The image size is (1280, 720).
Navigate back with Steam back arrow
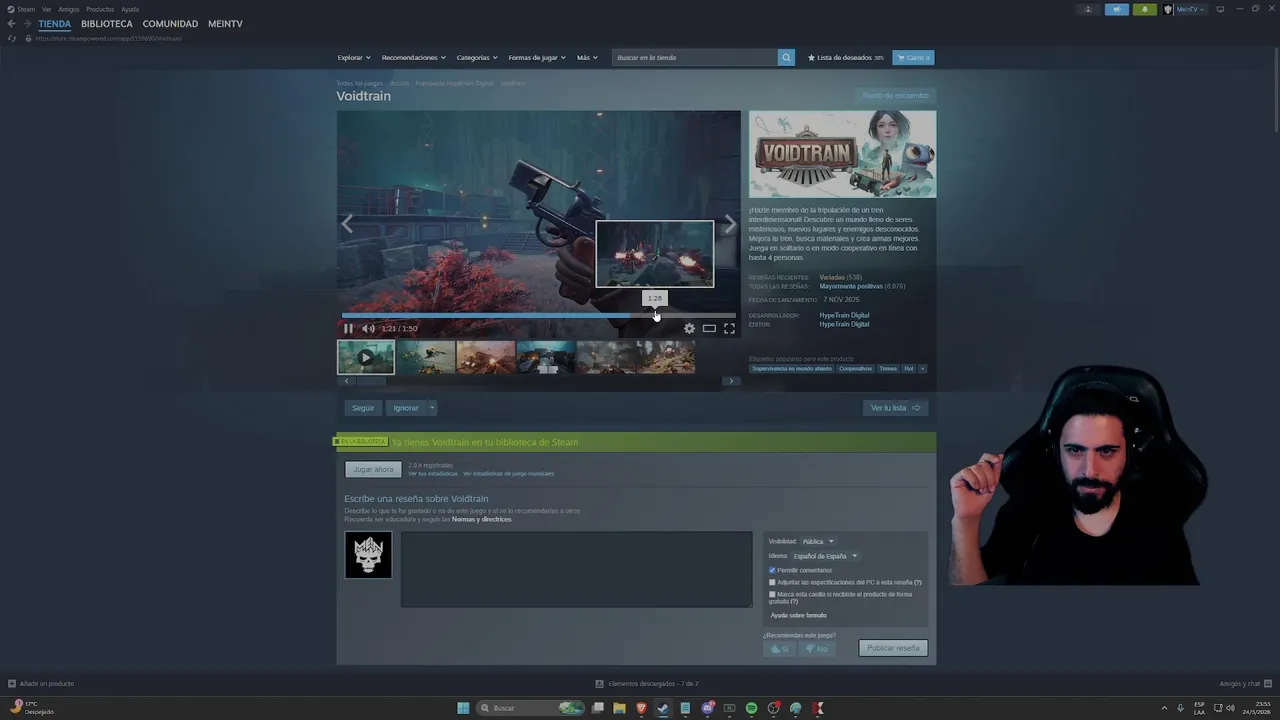12,23
